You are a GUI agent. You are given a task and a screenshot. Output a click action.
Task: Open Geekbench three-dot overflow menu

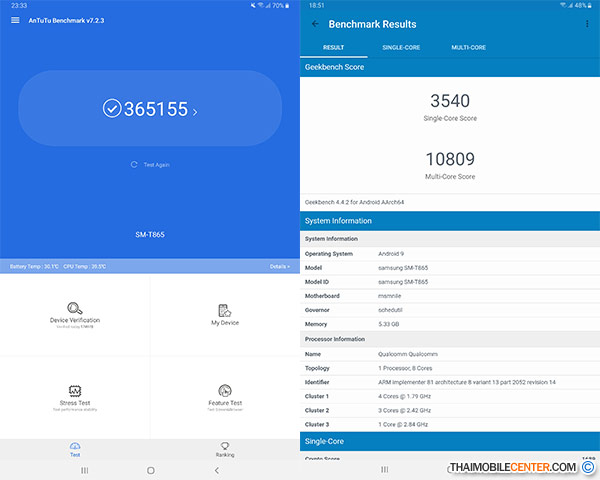587,24
